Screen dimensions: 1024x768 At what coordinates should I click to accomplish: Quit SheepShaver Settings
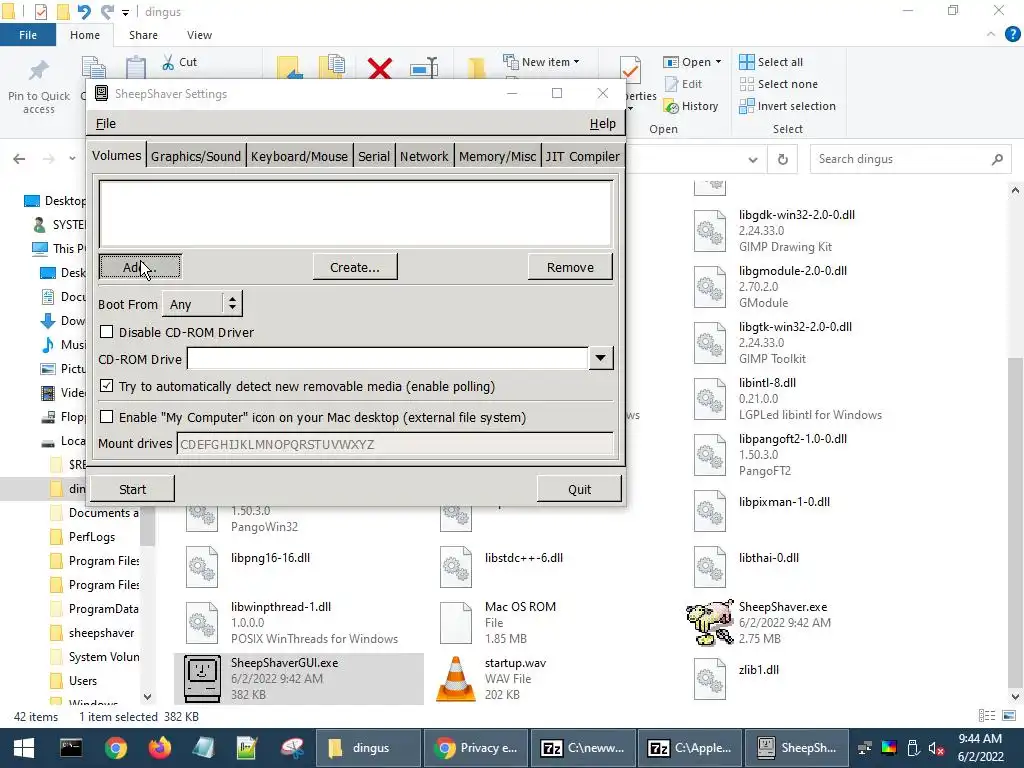point(579,489)
